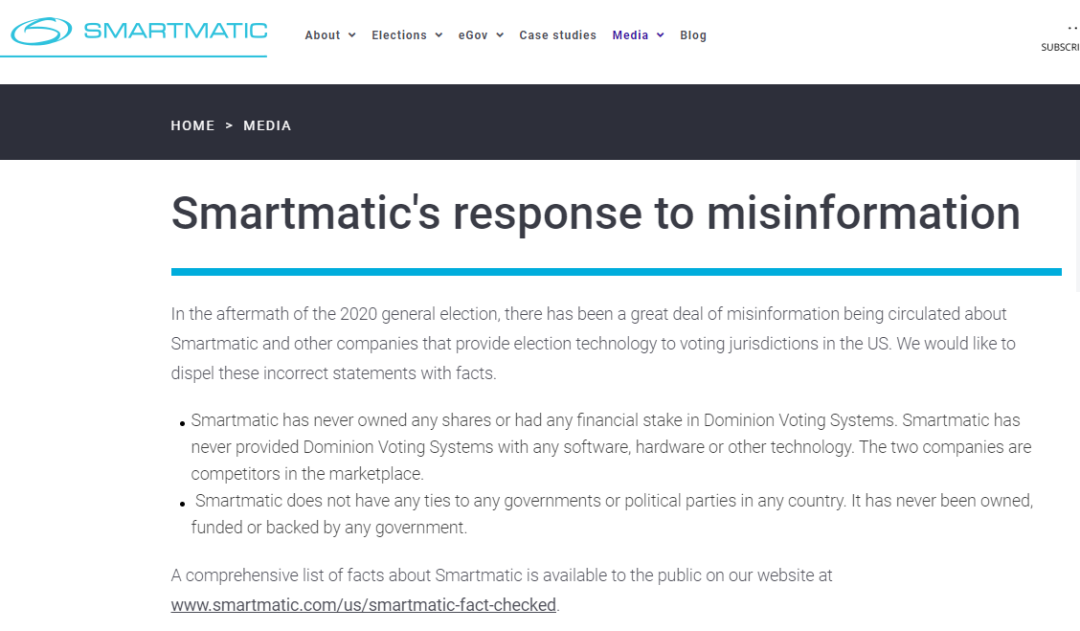Screen dimensions: 1080x631
Task: Click the blue divider line under the heading
Action: tap(615, 271)
